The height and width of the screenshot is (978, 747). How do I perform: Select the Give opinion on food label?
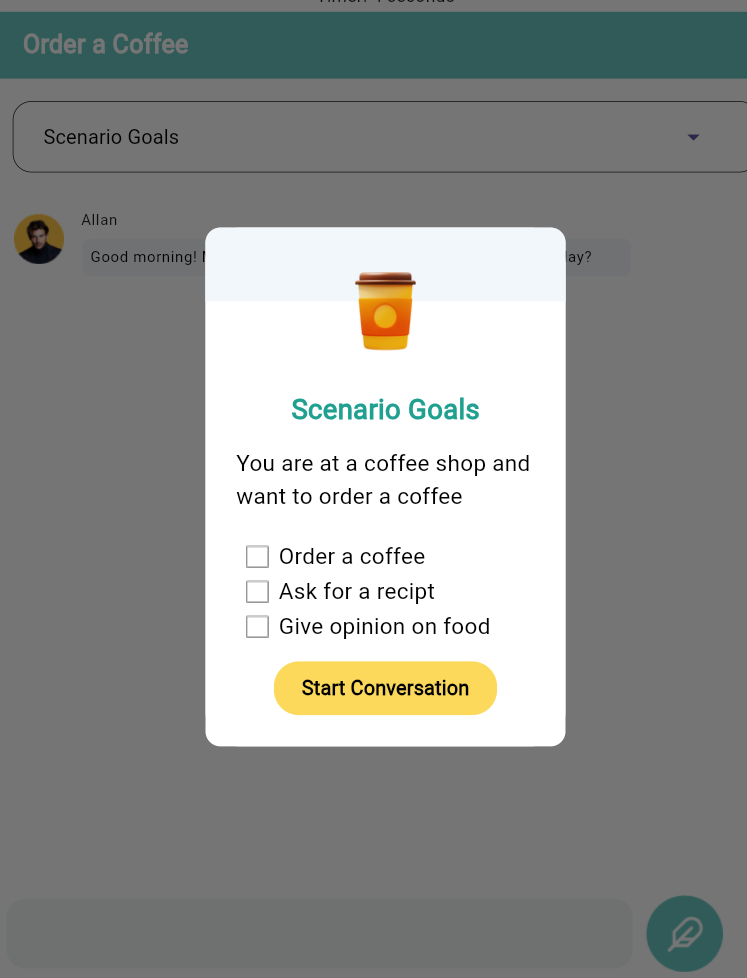pyautogui.click(x=384, y=626)
